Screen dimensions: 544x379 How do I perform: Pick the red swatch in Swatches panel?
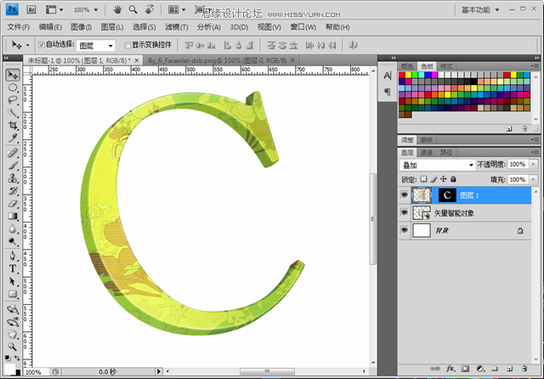point(402,75)
